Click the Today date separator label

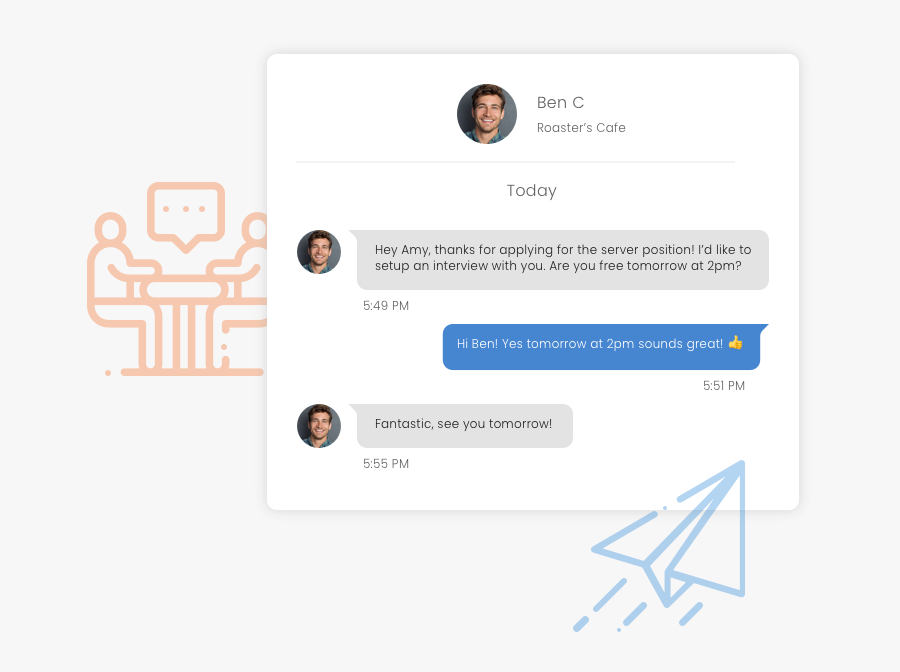click(532, 191)
